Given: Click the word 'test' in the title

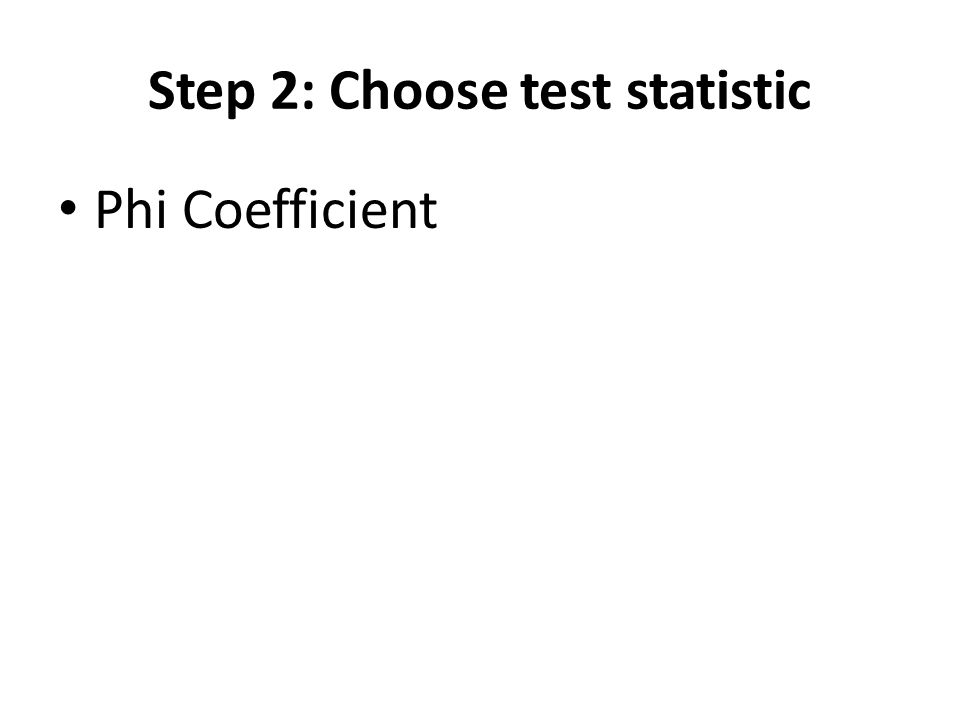Looking at the screenshot, I should point(566,92).
